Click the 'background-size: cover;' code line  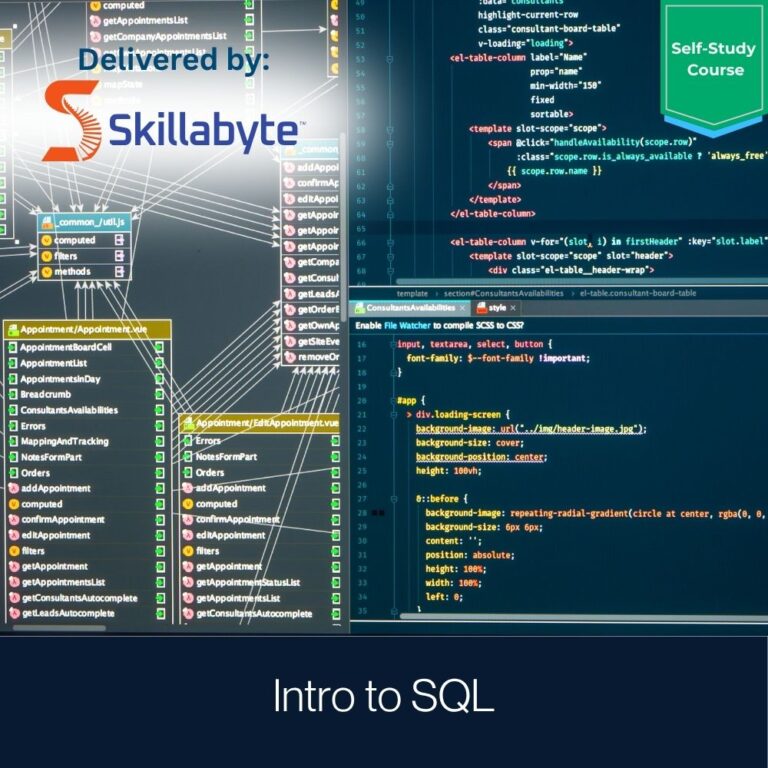[x=469, y=443]
